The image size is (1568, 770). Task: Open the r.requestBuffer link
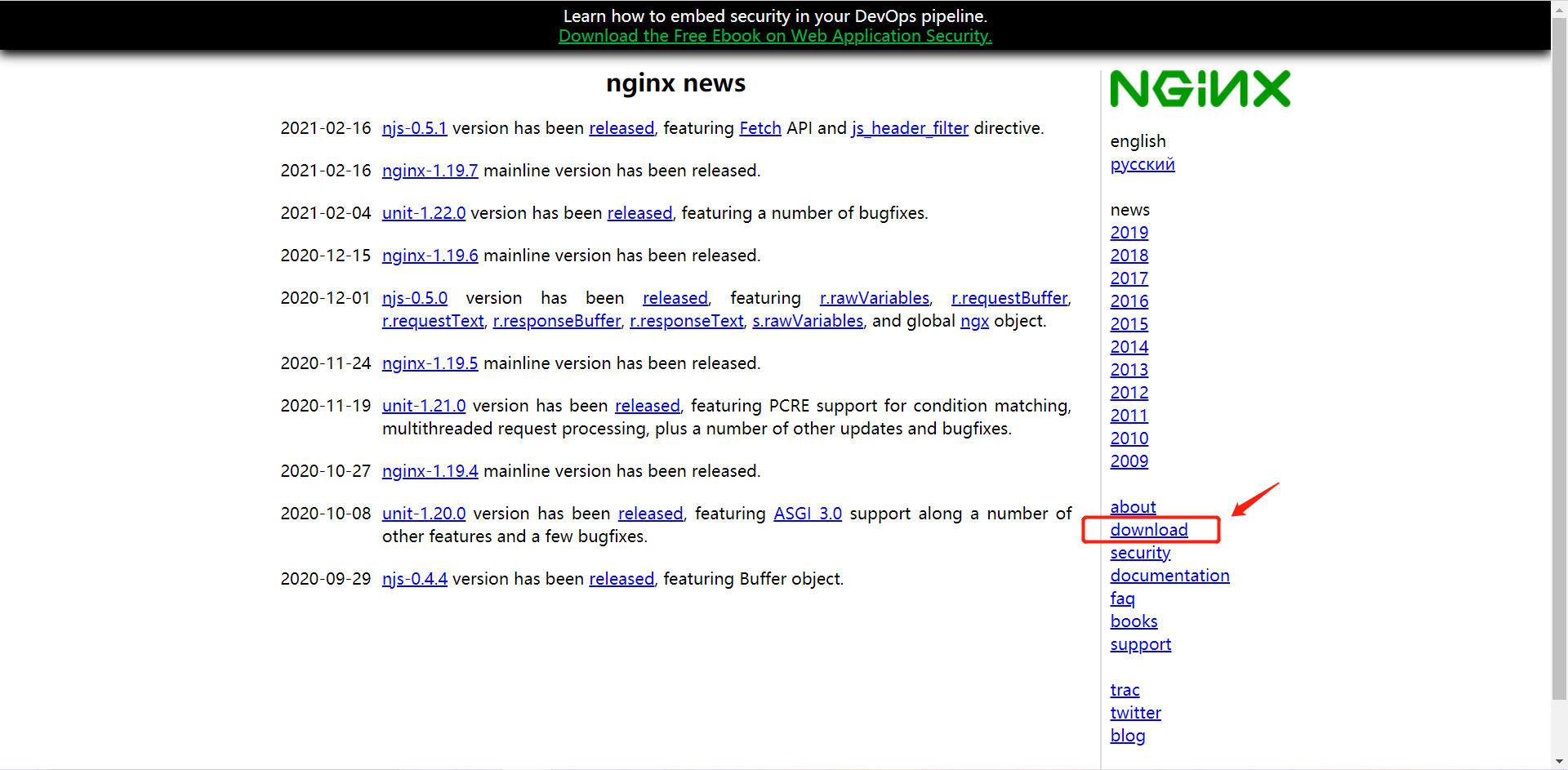(1009, 298)
